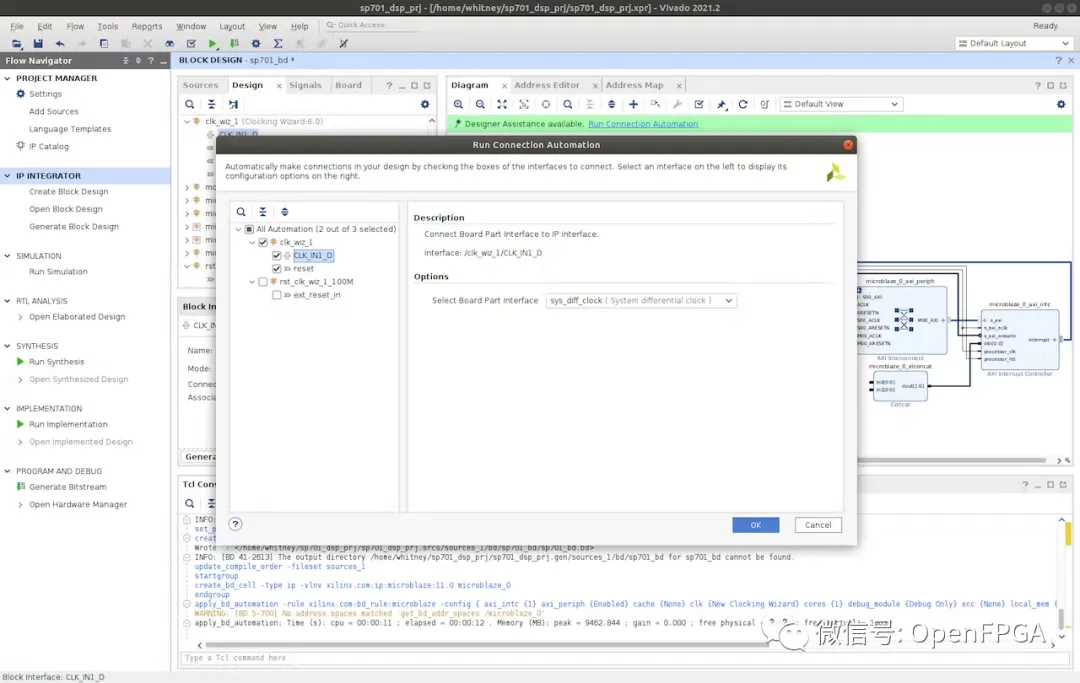Viewport: 1080px width, 683px height.
Task: Open the Tools menu
Action: click(107, 26)
